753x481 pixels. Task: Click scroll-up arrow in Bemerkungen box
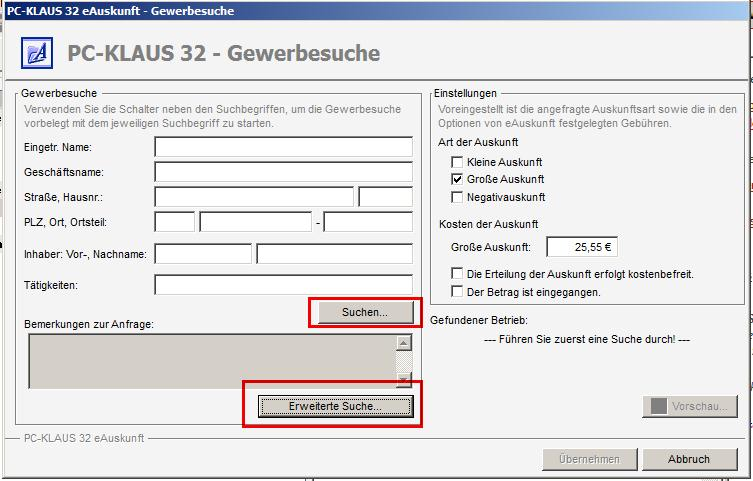403,343
